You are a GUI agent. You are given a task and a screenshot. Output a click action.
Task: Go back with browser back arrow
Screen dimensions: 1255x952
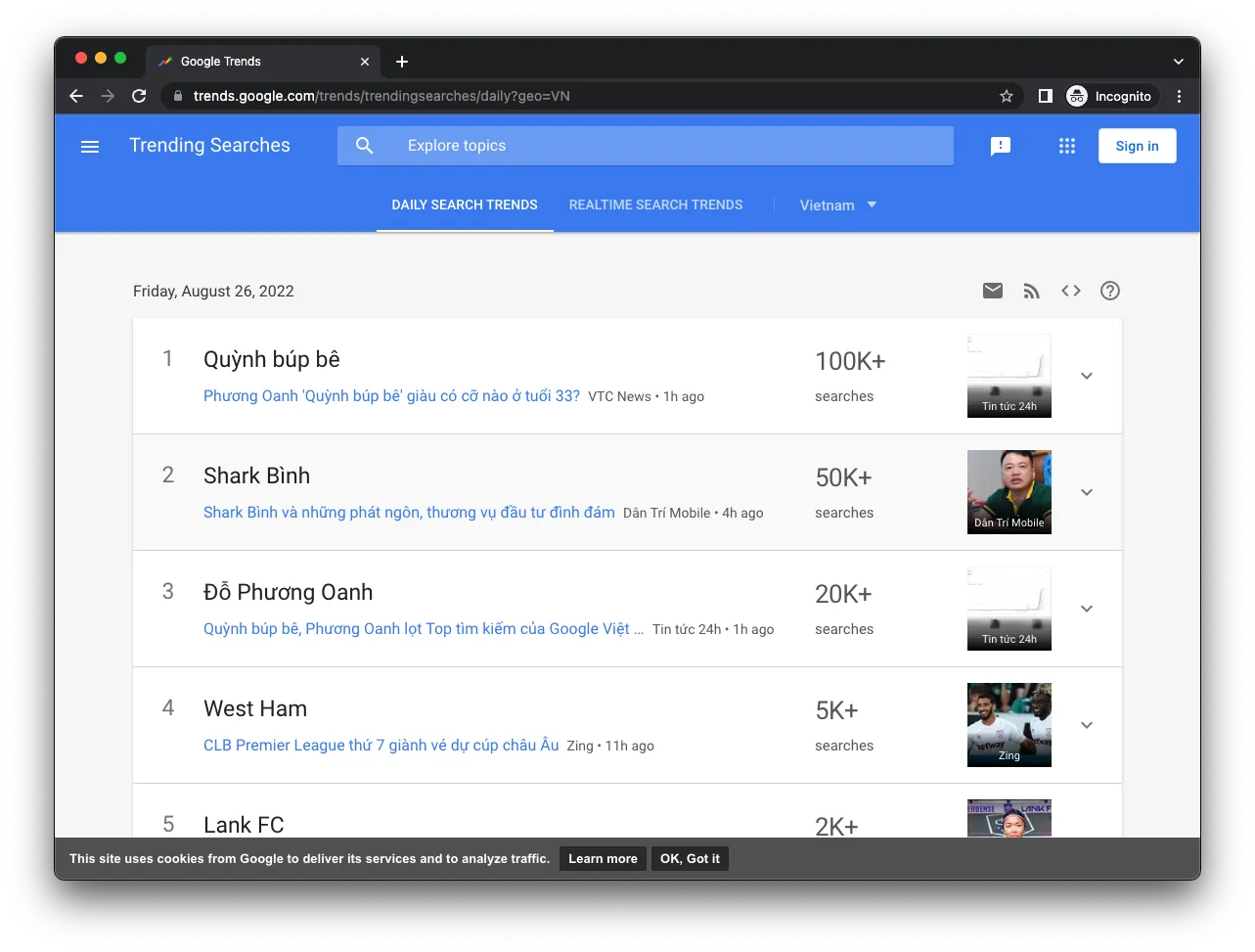pos(76,96)
